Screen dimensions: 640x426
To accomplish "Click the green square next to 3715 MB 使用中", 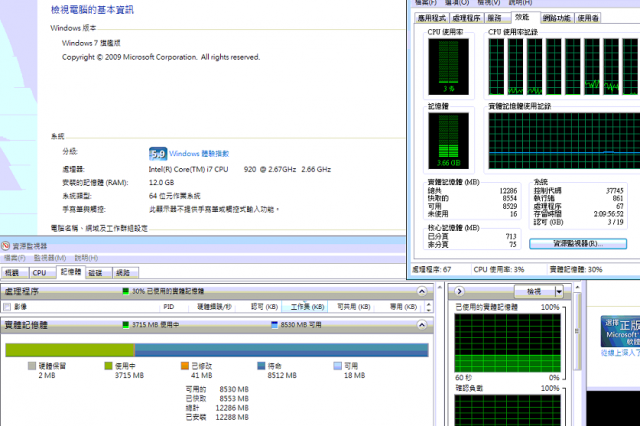I will tap(126, 325).
